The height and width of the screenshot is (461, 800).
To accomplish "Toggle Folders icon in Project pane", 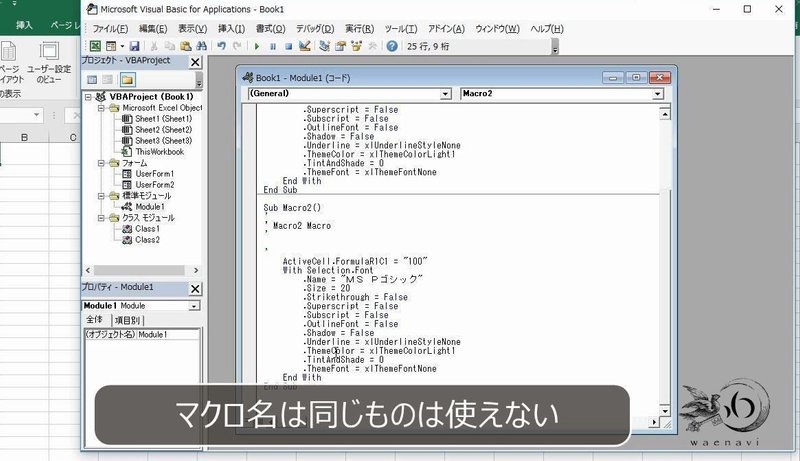I will pos(127,80).
